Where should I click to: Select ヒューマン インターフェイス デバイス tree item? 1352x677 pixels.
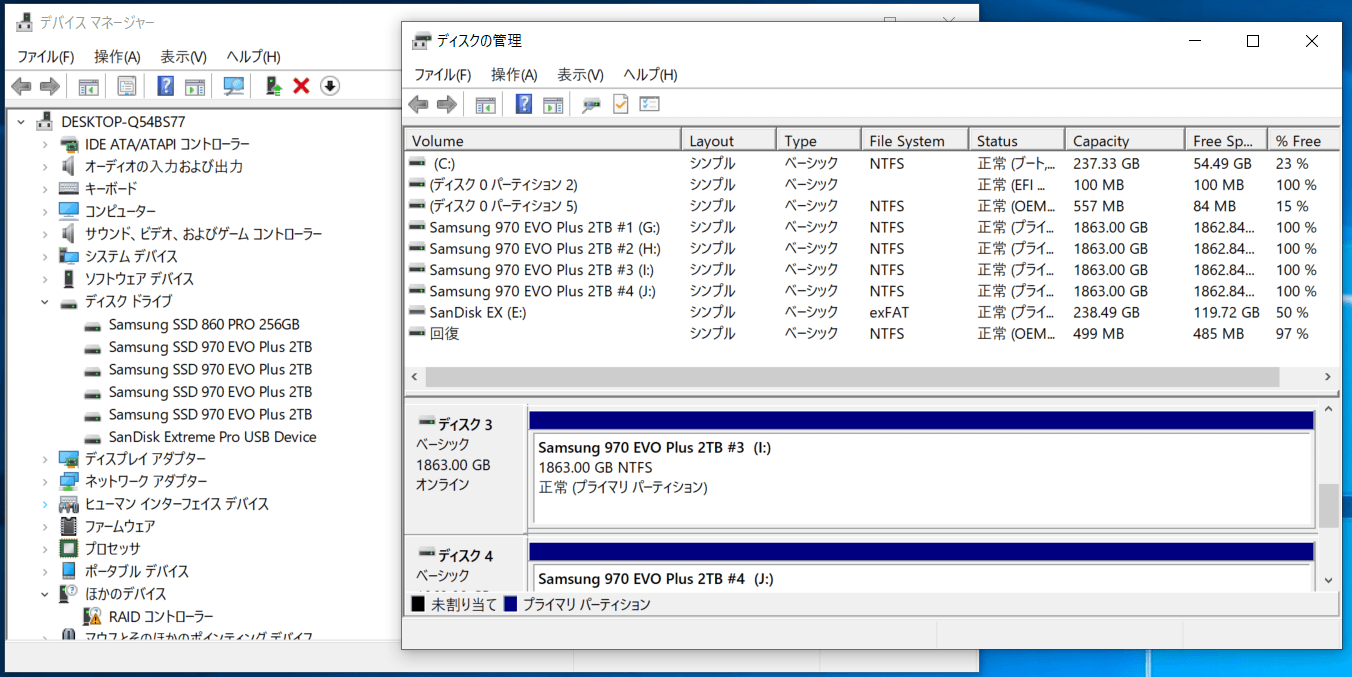click(176, 504)
